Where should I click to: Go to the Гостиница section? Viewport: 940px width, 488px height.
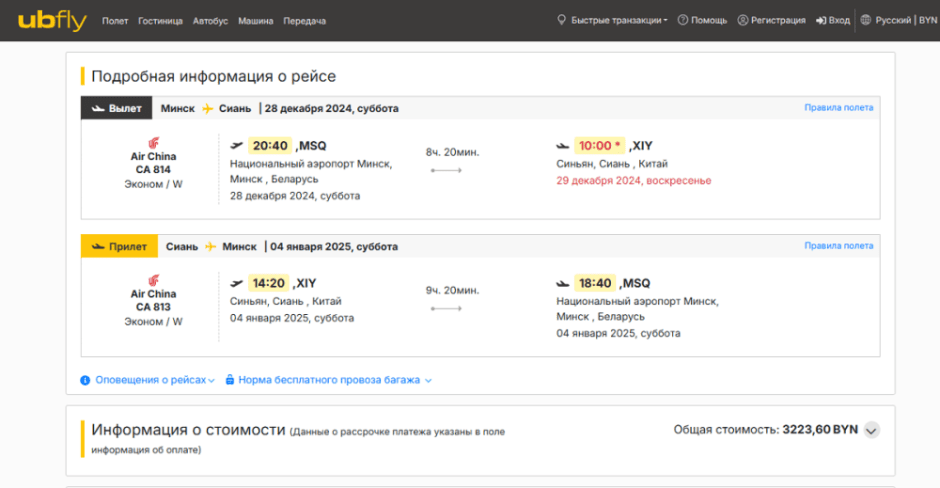pyautogui.click(x=160, y=21)
